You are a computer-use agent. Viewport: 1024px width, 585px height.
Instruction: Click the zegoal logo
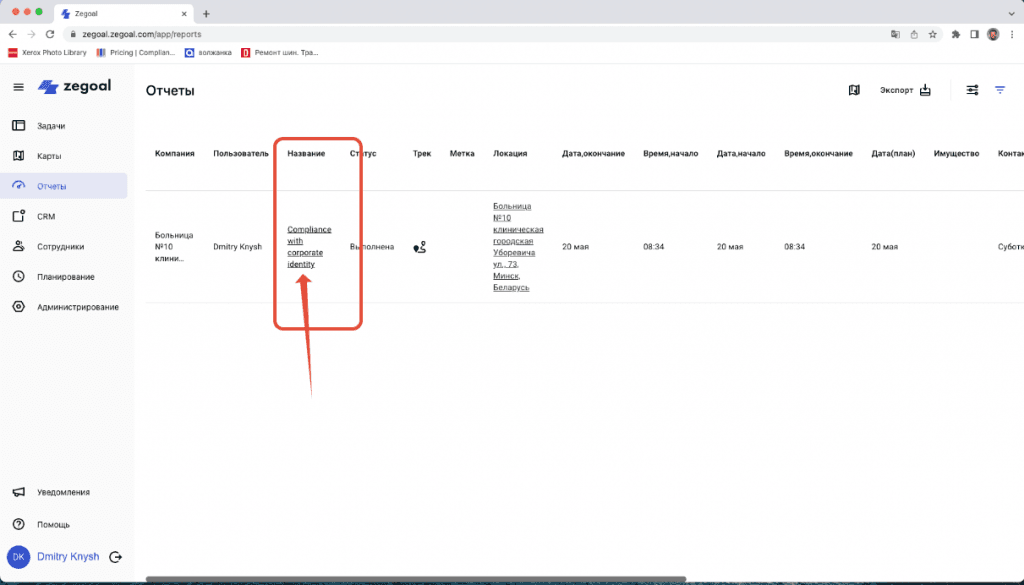[x=74, y=86]
